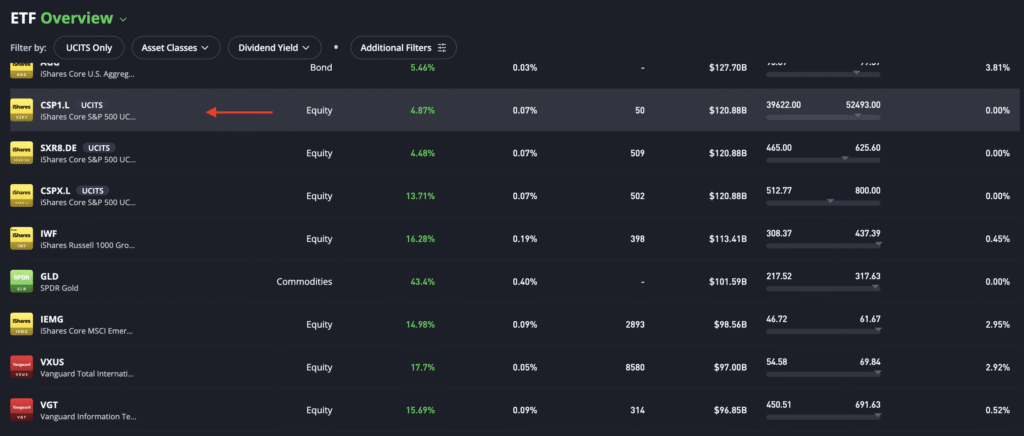Click the VGT Vanguard logo icon
The height and width of the screenshot is (436, 1024).
[x=22, y=410]
